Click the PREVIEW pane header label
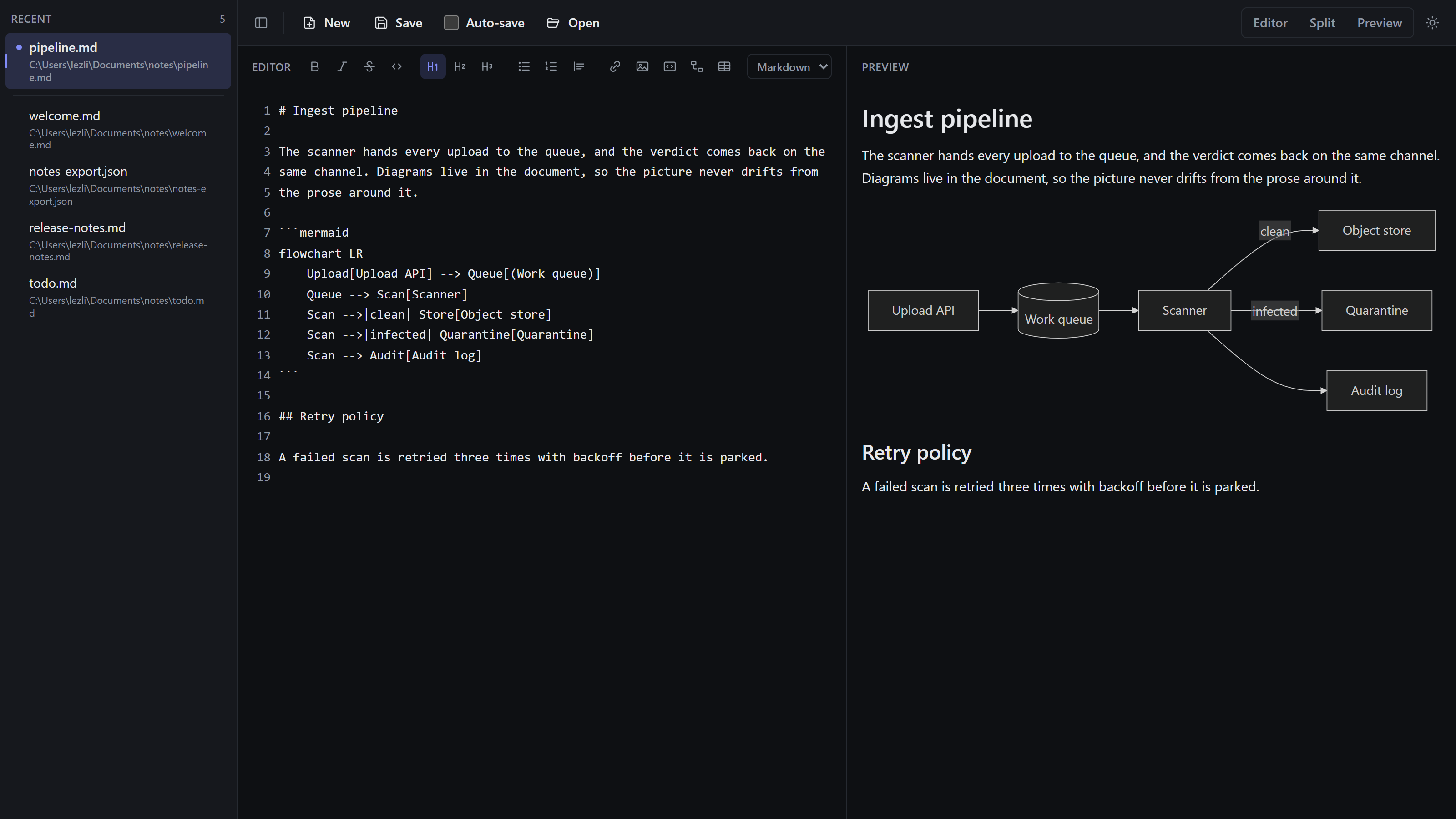The image size is (1456, 819). 885,67
